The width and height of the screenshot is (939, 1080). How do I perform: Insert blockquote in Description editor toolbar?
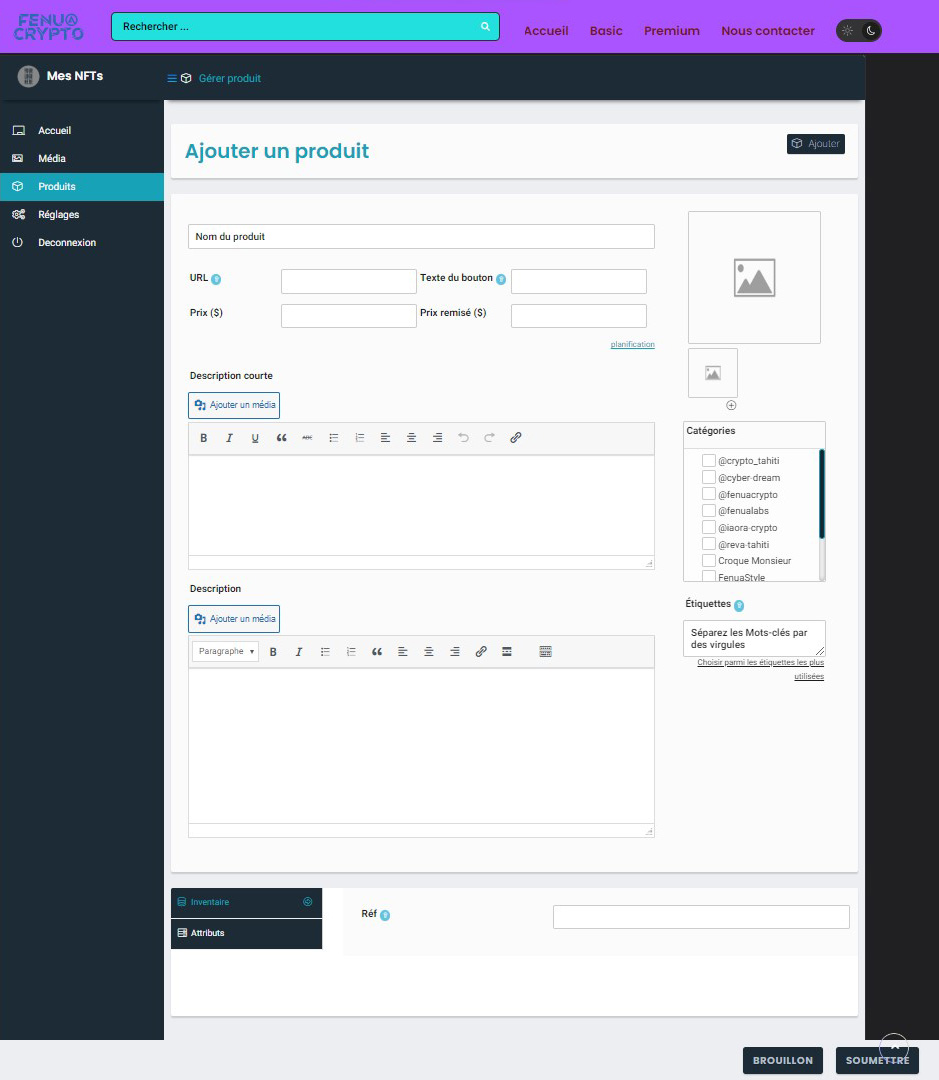pyautogui.click(x=377, y=652)
